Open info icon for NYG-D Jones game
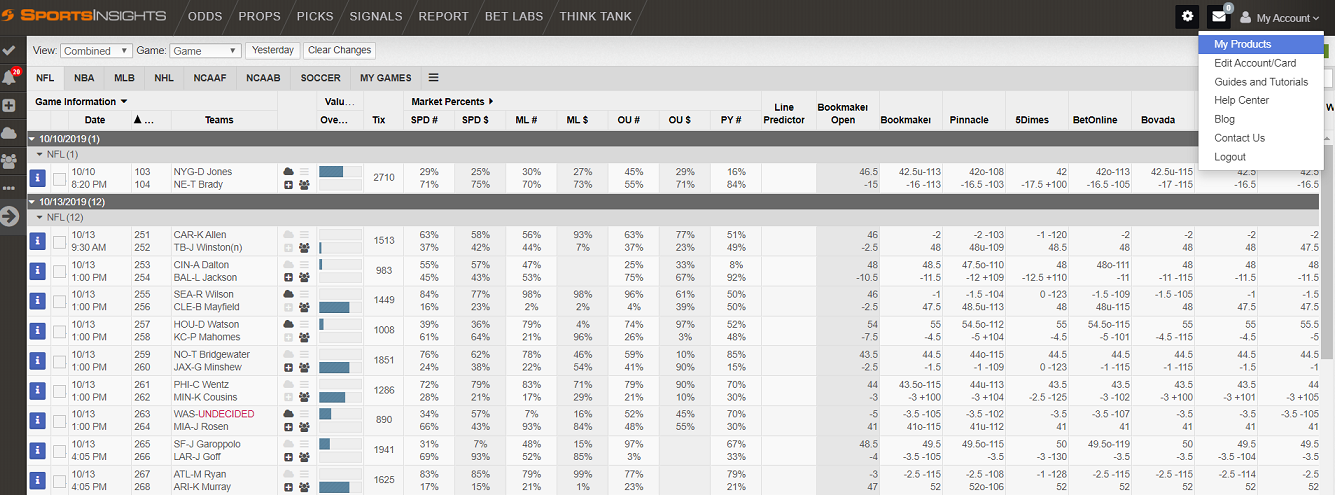Screen dimensions: 1335x495 [x=38, y=178]
